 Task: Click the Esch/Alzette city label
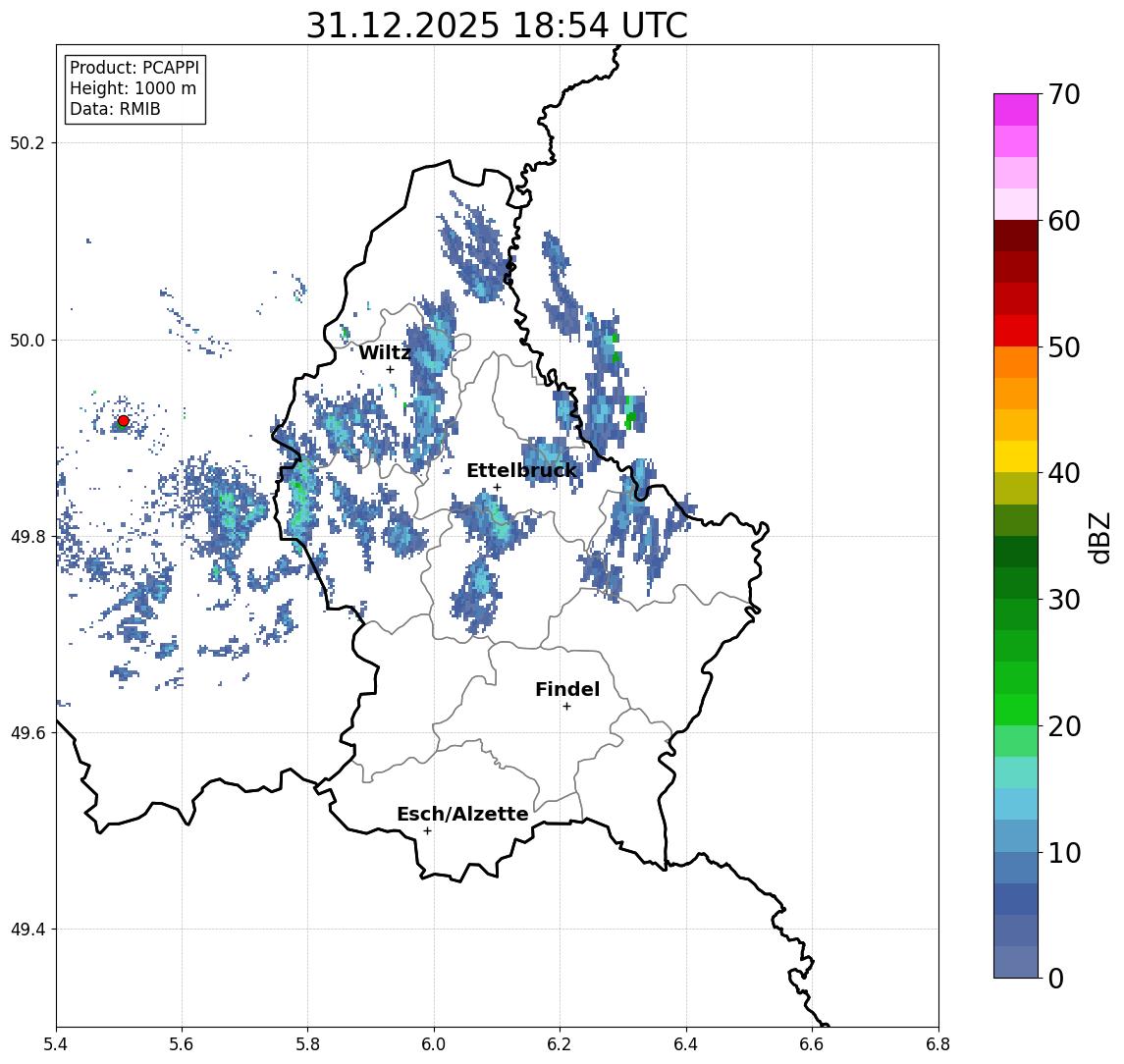pyautogui.click(x=462, y=815)
